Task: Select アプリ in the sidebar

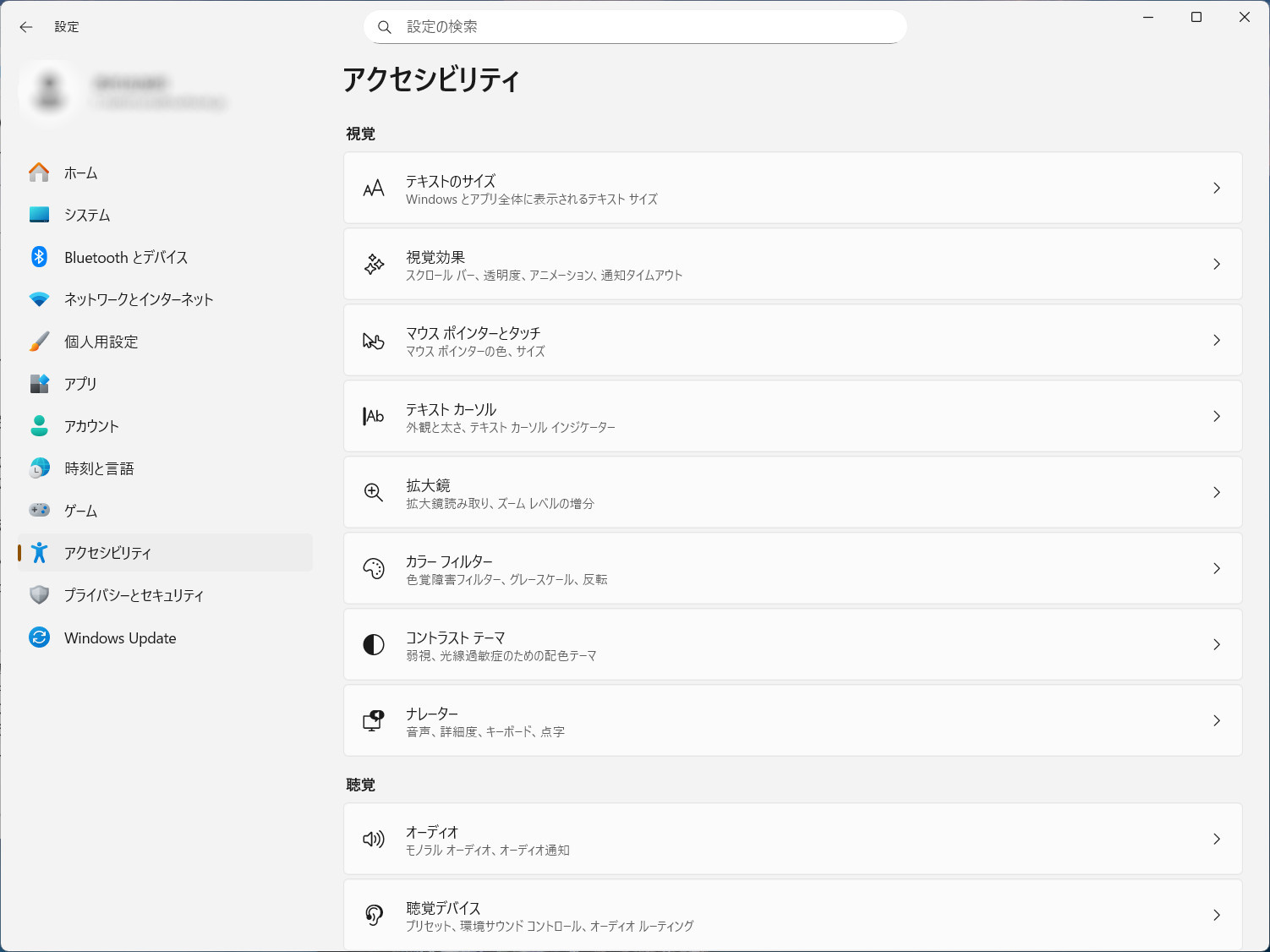Action: [x=165, y=384]
